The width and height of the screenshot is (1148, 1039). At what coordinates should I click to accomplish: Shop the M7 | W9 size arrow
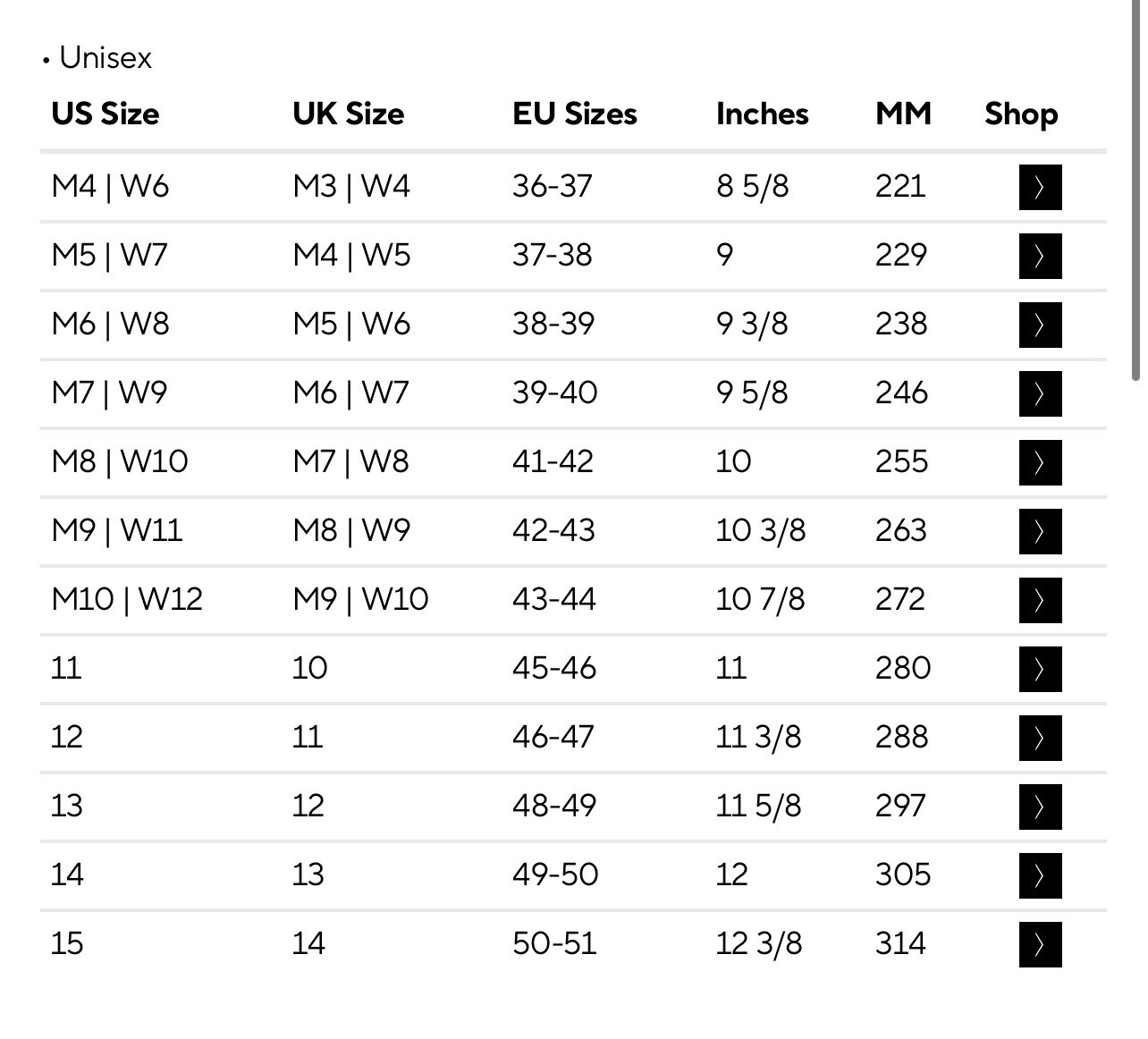pyautogui.click(x=1040, y=393)
